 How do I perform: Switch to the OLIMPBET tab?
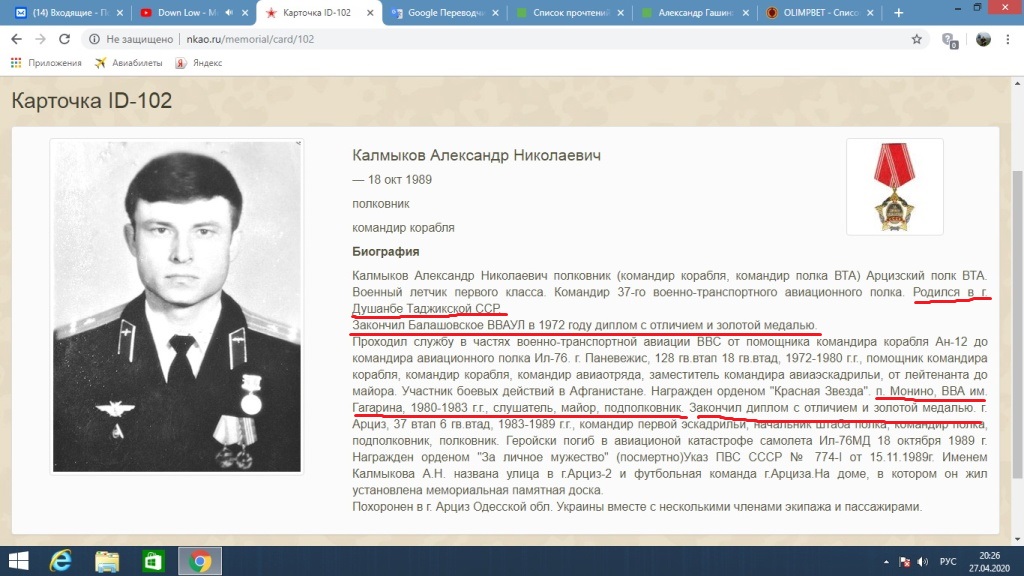coord(820,13)
